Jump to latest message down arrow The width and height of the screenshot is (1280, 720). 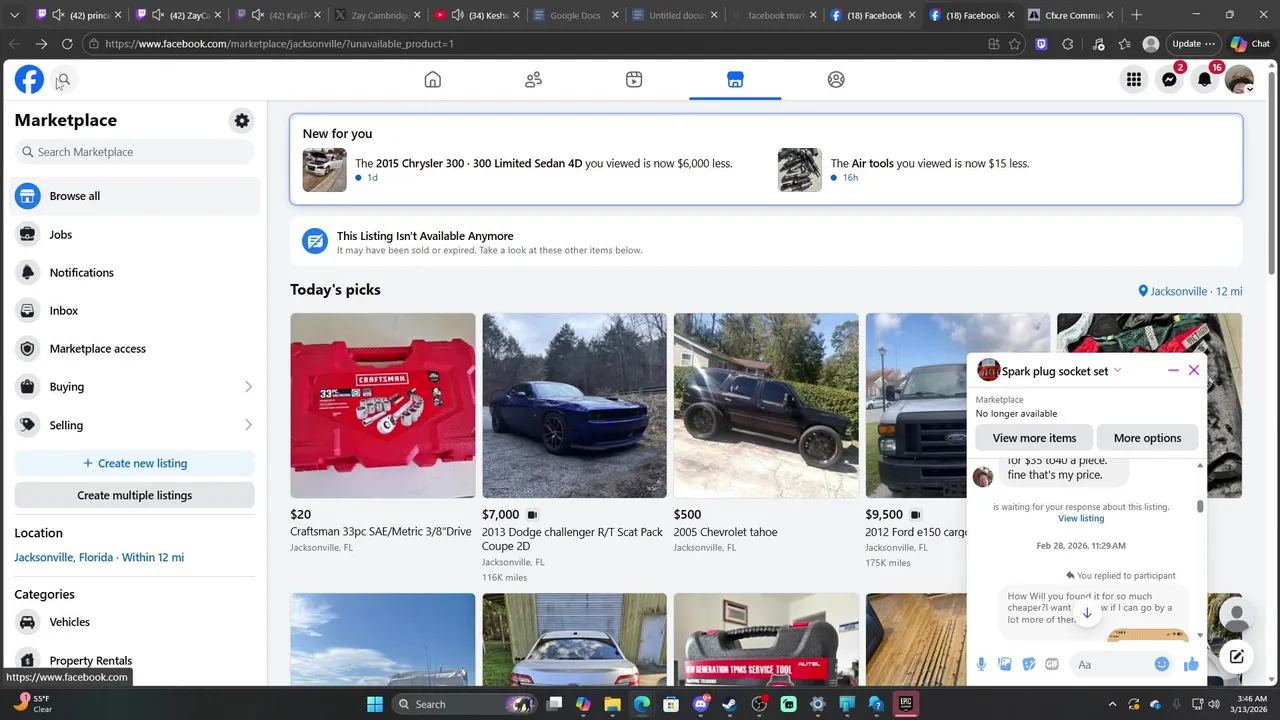(1087, 612)
